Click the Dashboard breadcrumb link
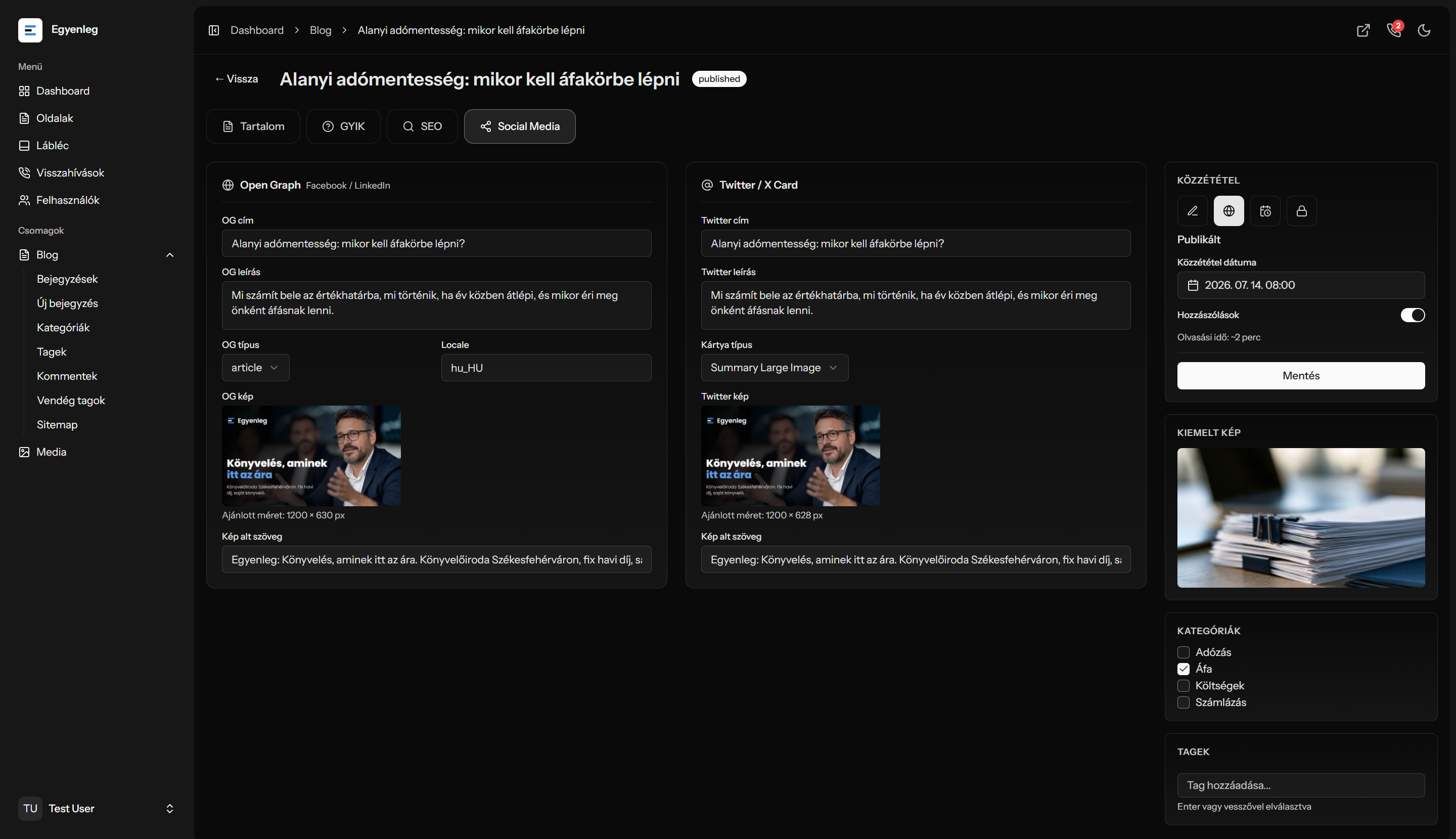The width and height of the screenshot is (1456, 839). (257, 30)
